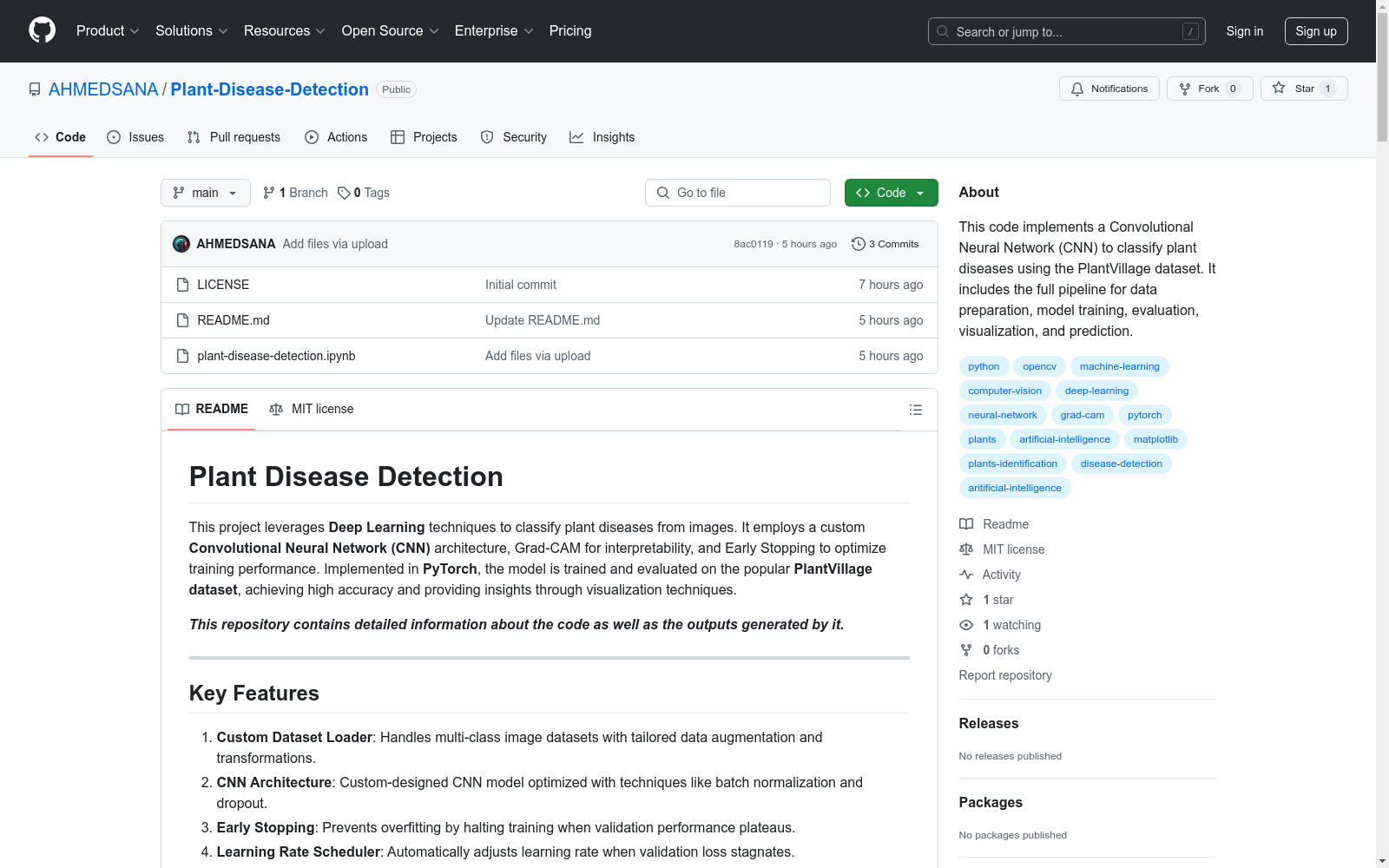
Task: Expand the Enterprise menu
Action: coord(494,30)
